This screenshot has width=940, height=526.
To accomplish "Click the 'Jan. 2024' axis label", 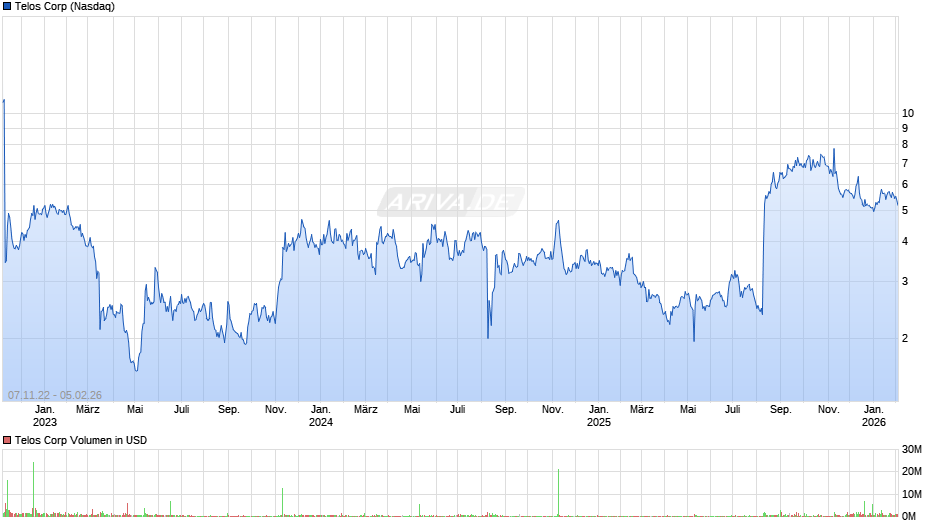I will tap(321, 416).
